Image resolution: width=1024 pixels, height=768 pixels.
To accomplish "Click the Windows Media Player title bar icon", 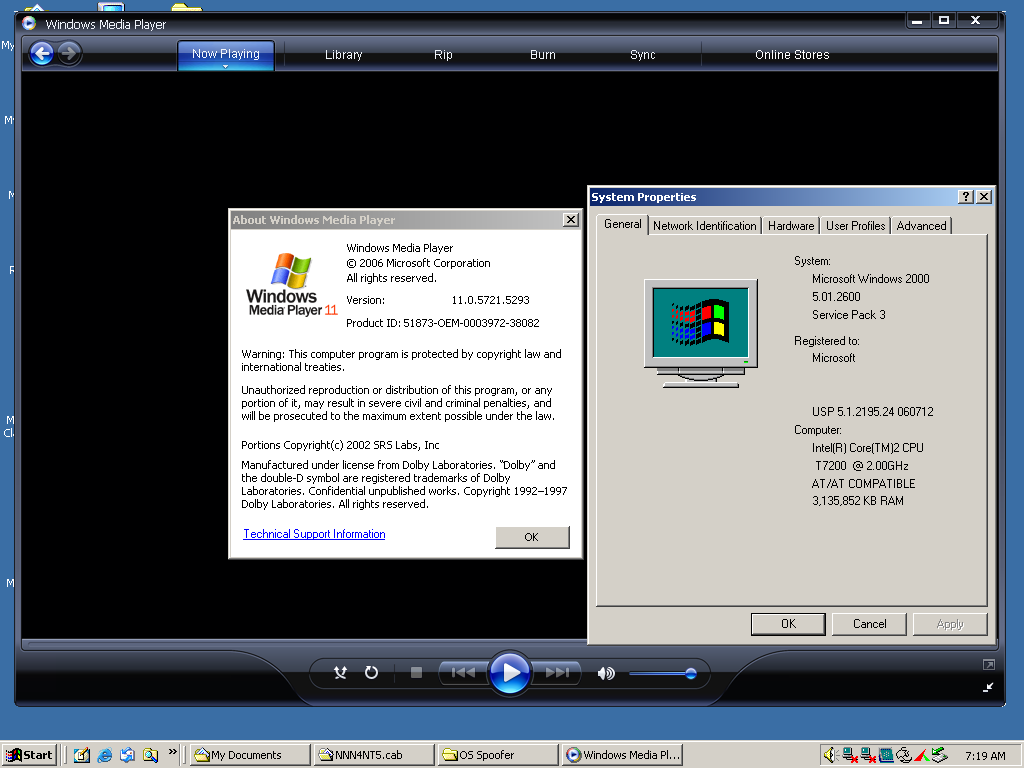I will (29, 24).
